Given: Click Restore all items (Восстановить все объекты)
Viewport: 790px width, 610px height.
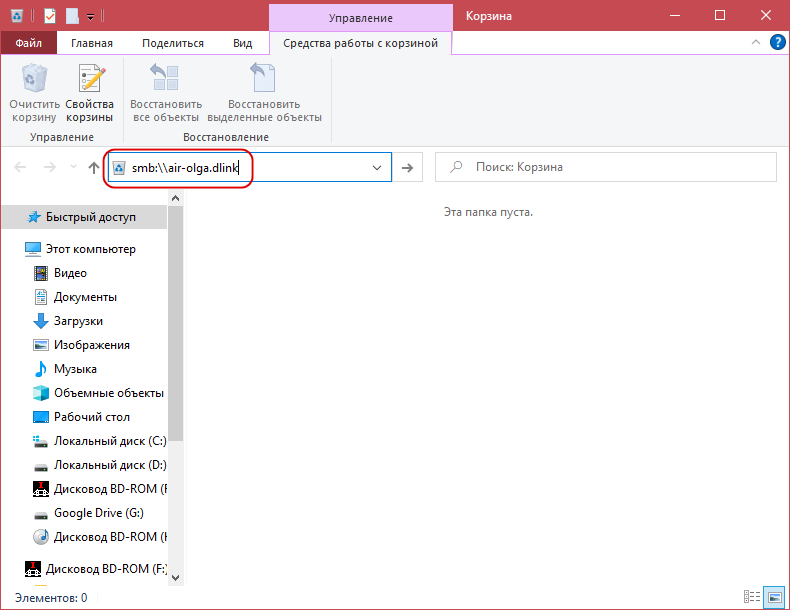Looking at the screenshot, I should pyautogui.click(x=166, y=78).
